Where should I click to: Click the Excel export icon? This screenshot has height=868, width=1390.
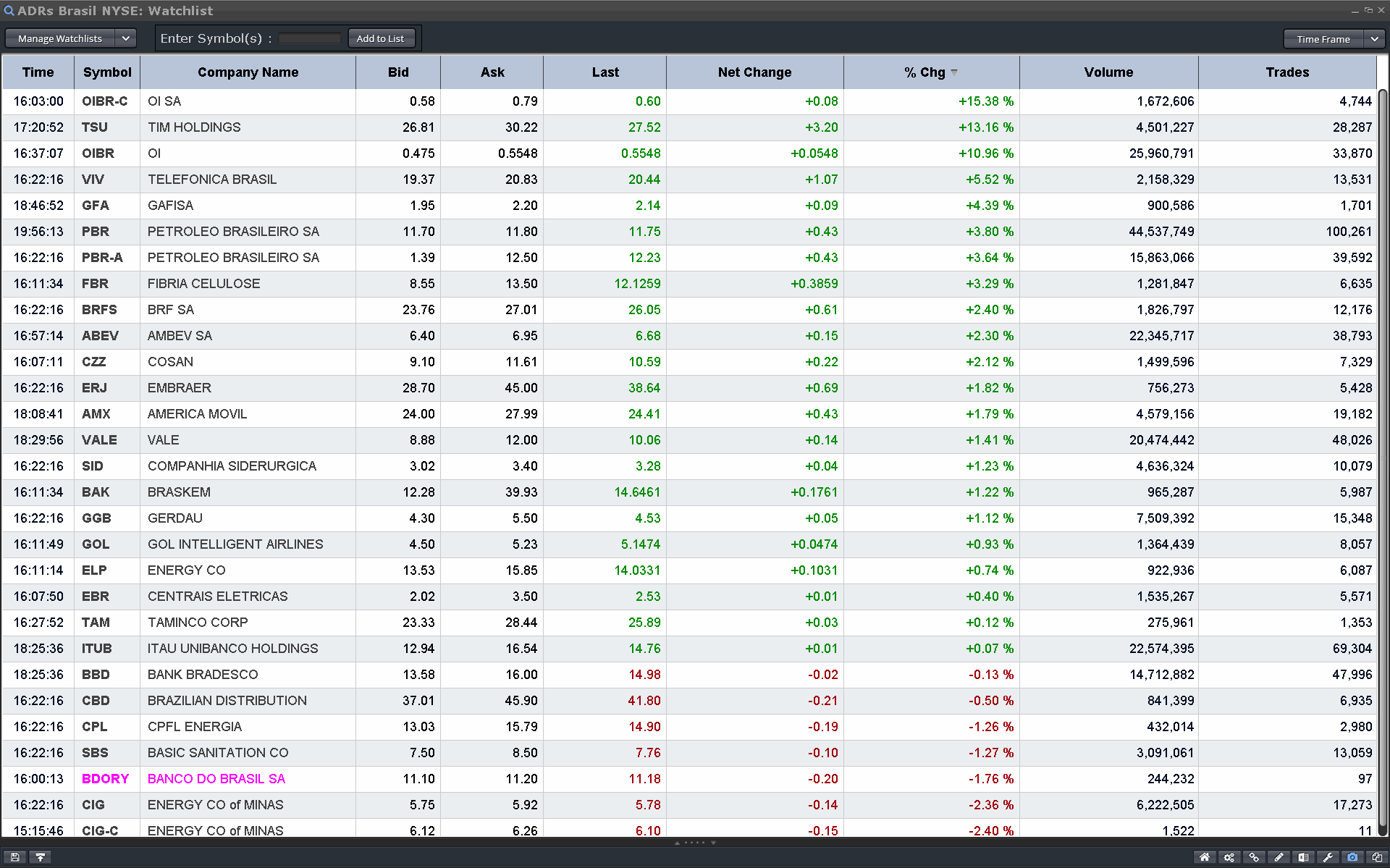[1303, 857]
